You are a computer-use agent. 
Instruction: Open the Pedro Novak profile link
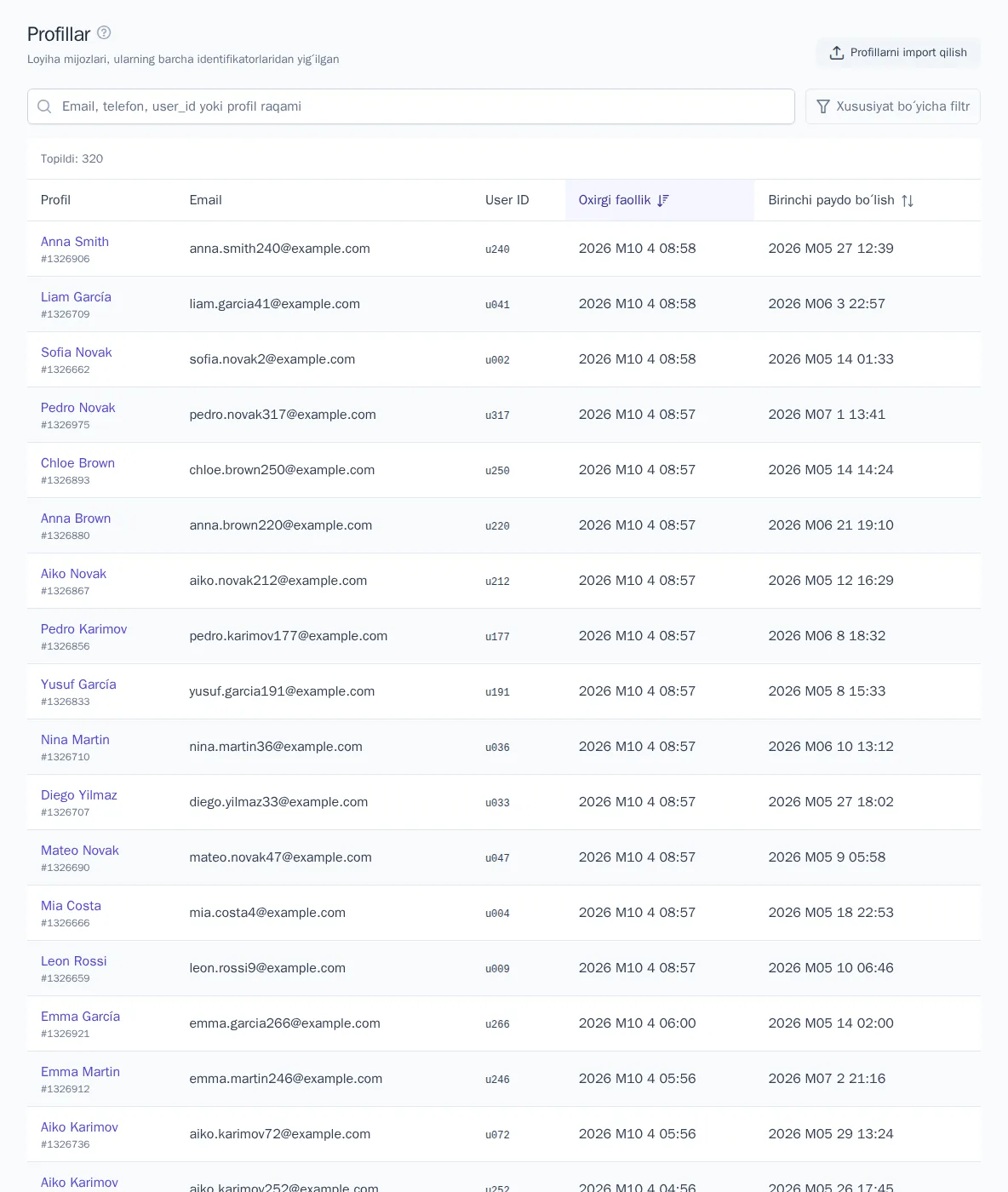click(78, 408)
